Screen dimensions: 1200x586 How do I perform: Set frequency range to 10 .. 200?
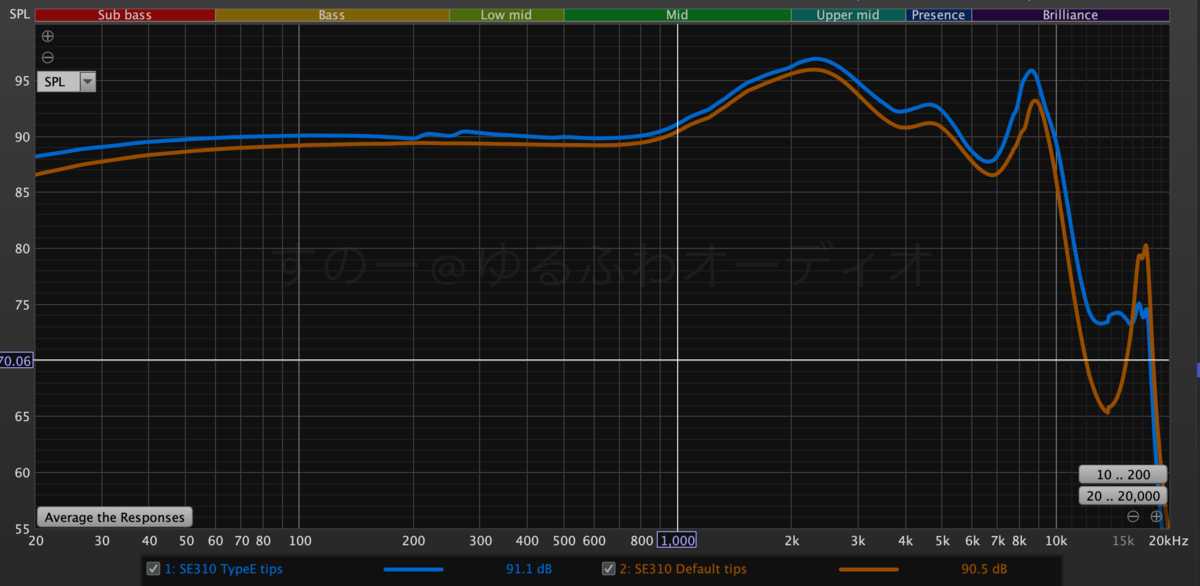coord(1123,474)
